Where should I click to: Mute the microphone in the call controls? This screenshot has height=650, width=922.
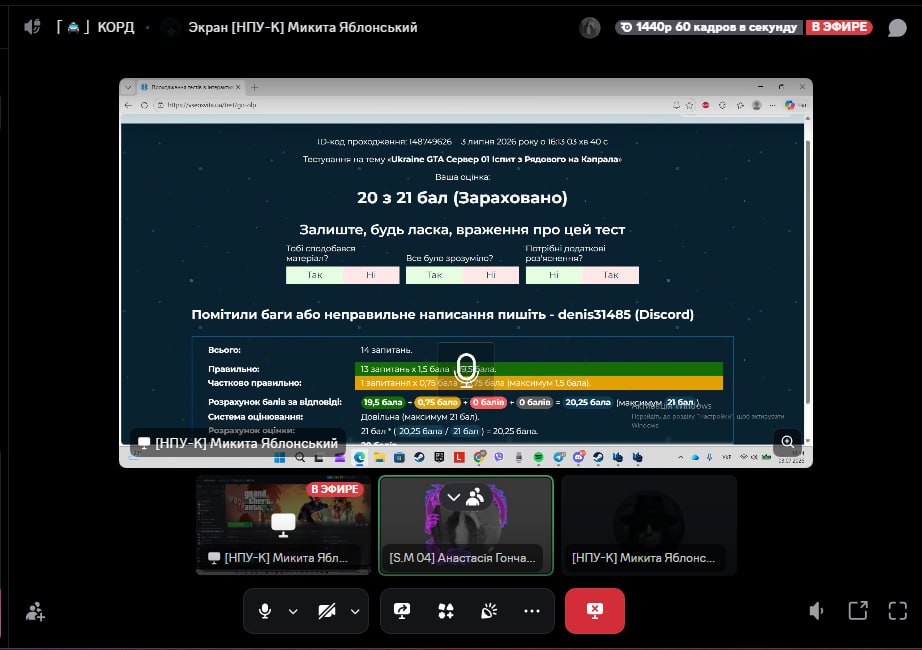click(265, 611)
